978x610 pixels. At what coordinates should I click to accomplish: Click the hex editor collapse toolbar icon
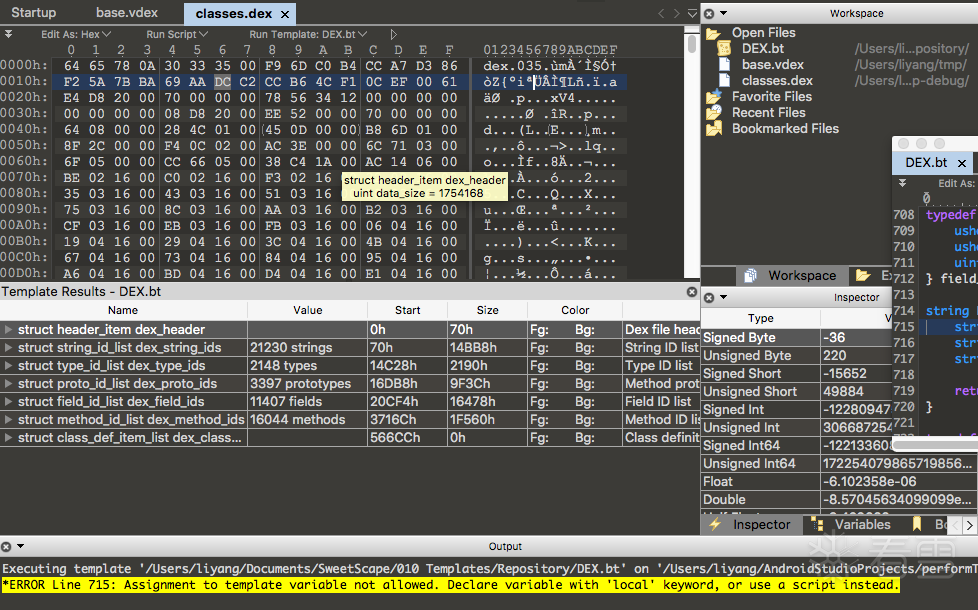[x=8, y=34]
